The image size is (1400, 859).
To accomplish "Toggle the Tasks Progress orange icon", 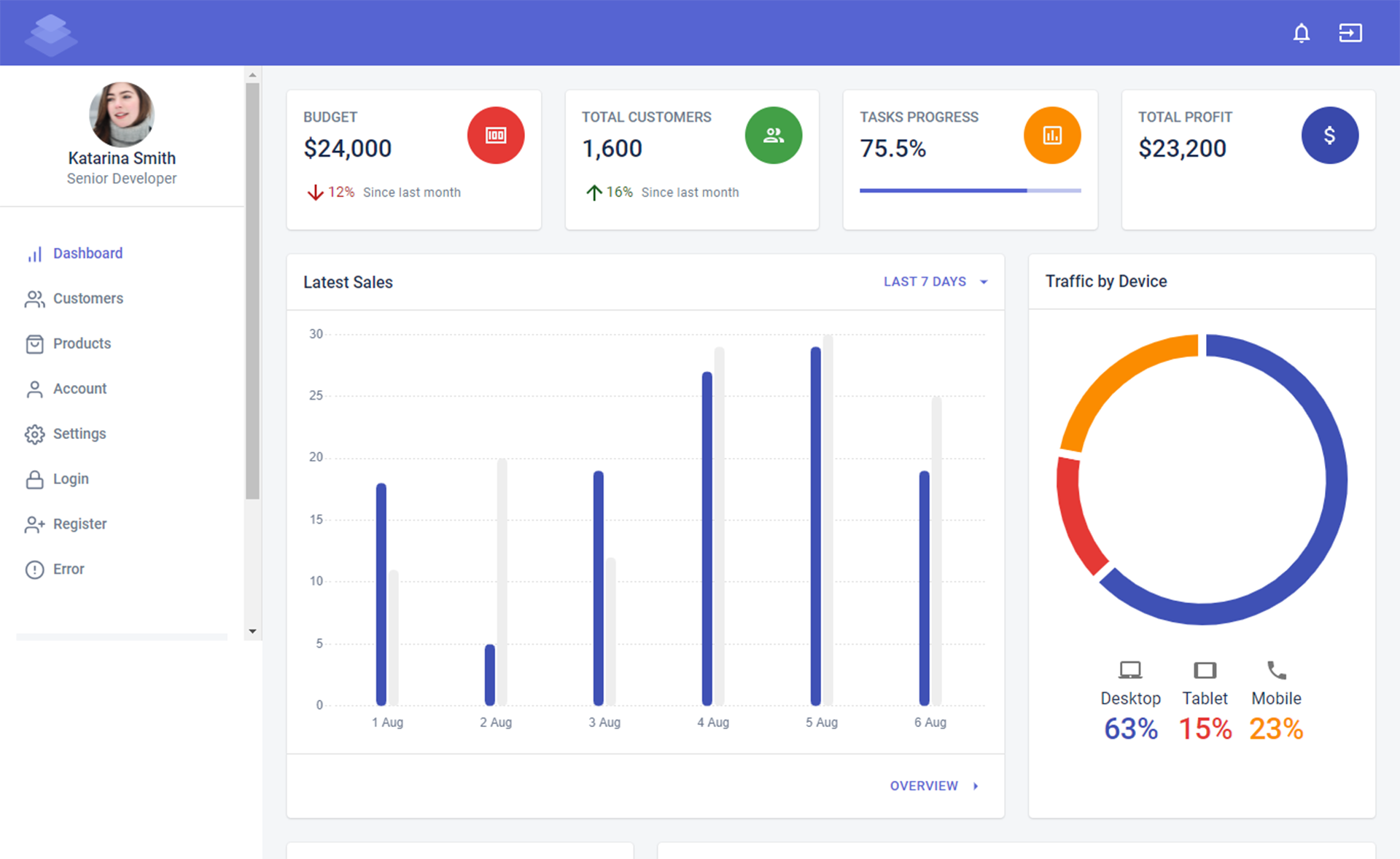I will tap(1053, 135).
